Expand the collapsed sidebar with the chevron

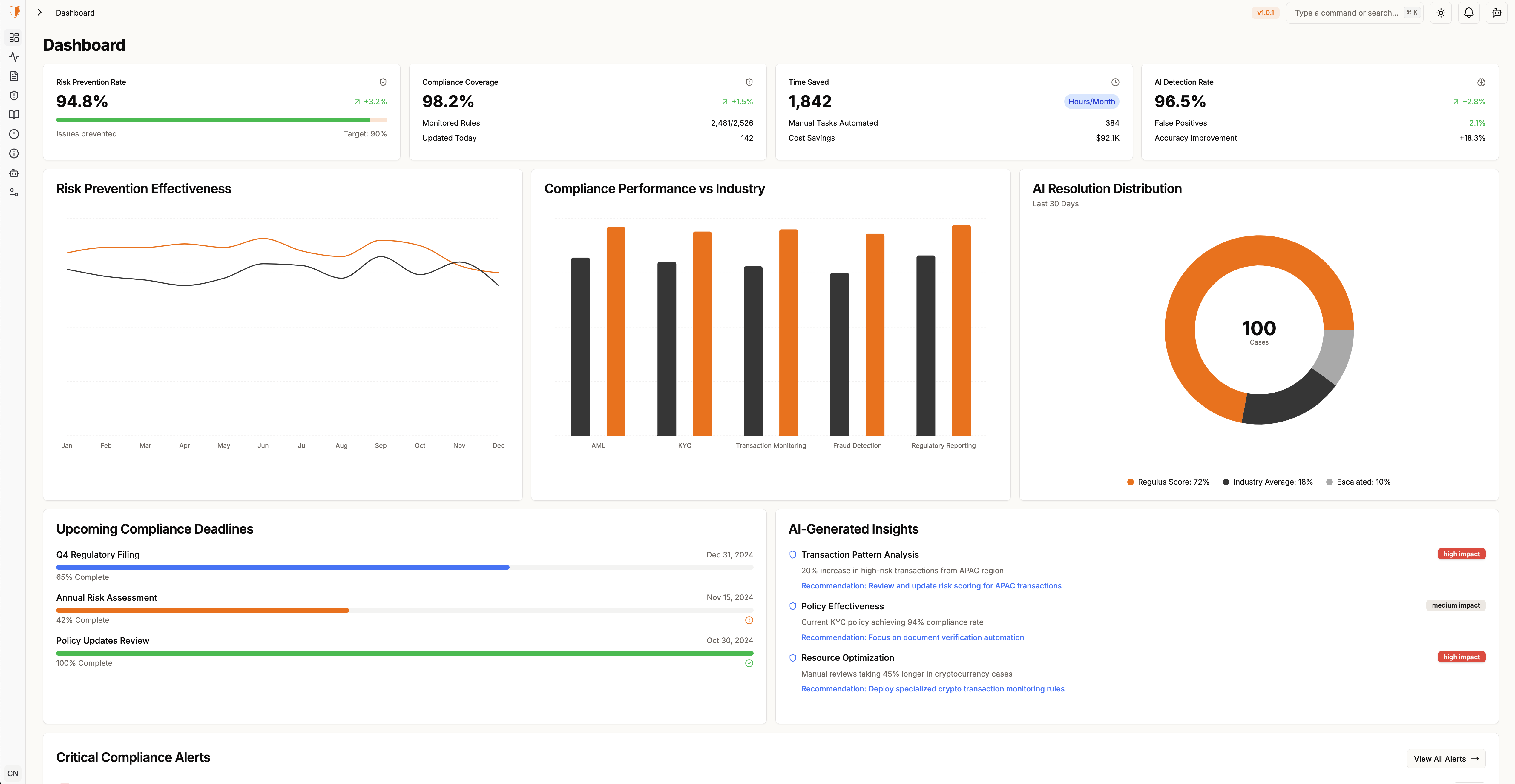coord(39,12)
